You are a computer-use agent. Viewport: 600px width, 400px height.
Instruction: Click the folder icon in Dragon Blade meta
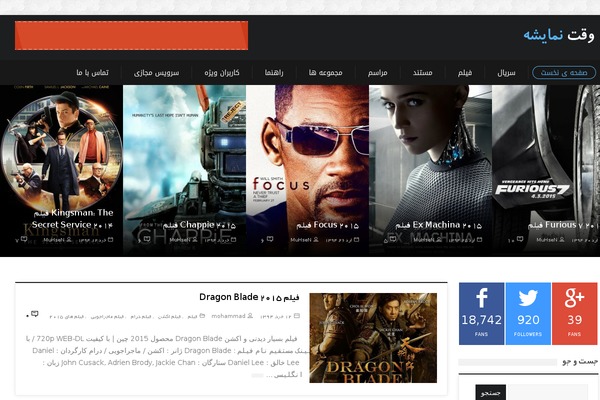coord(202,316)
